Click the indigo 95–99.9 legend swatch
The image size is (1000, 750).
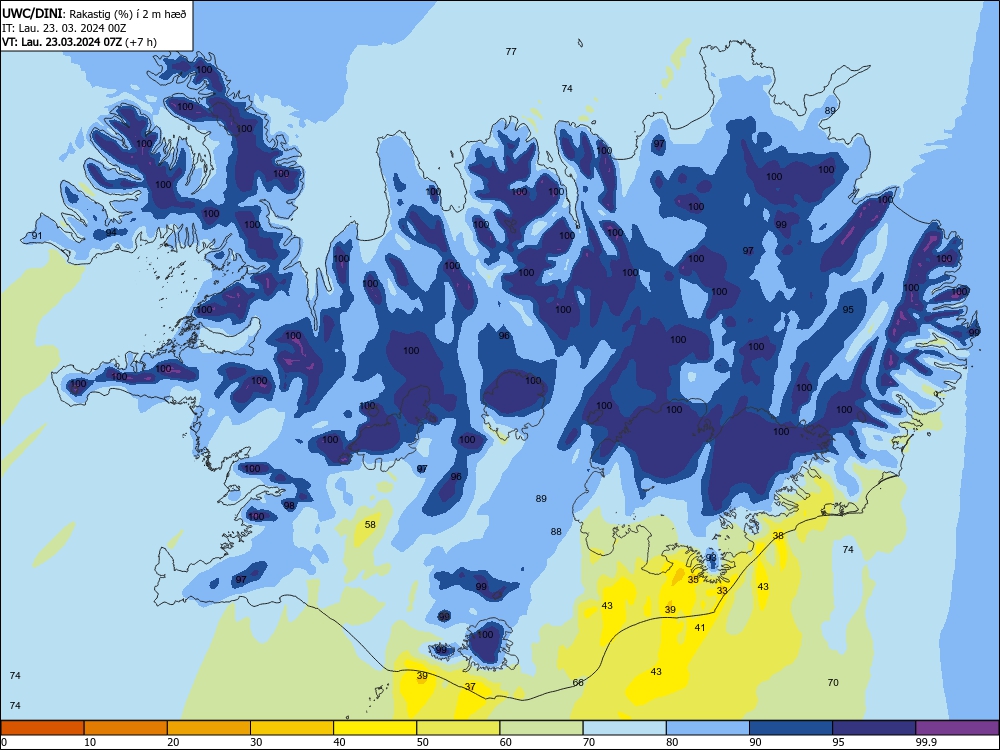874,728
